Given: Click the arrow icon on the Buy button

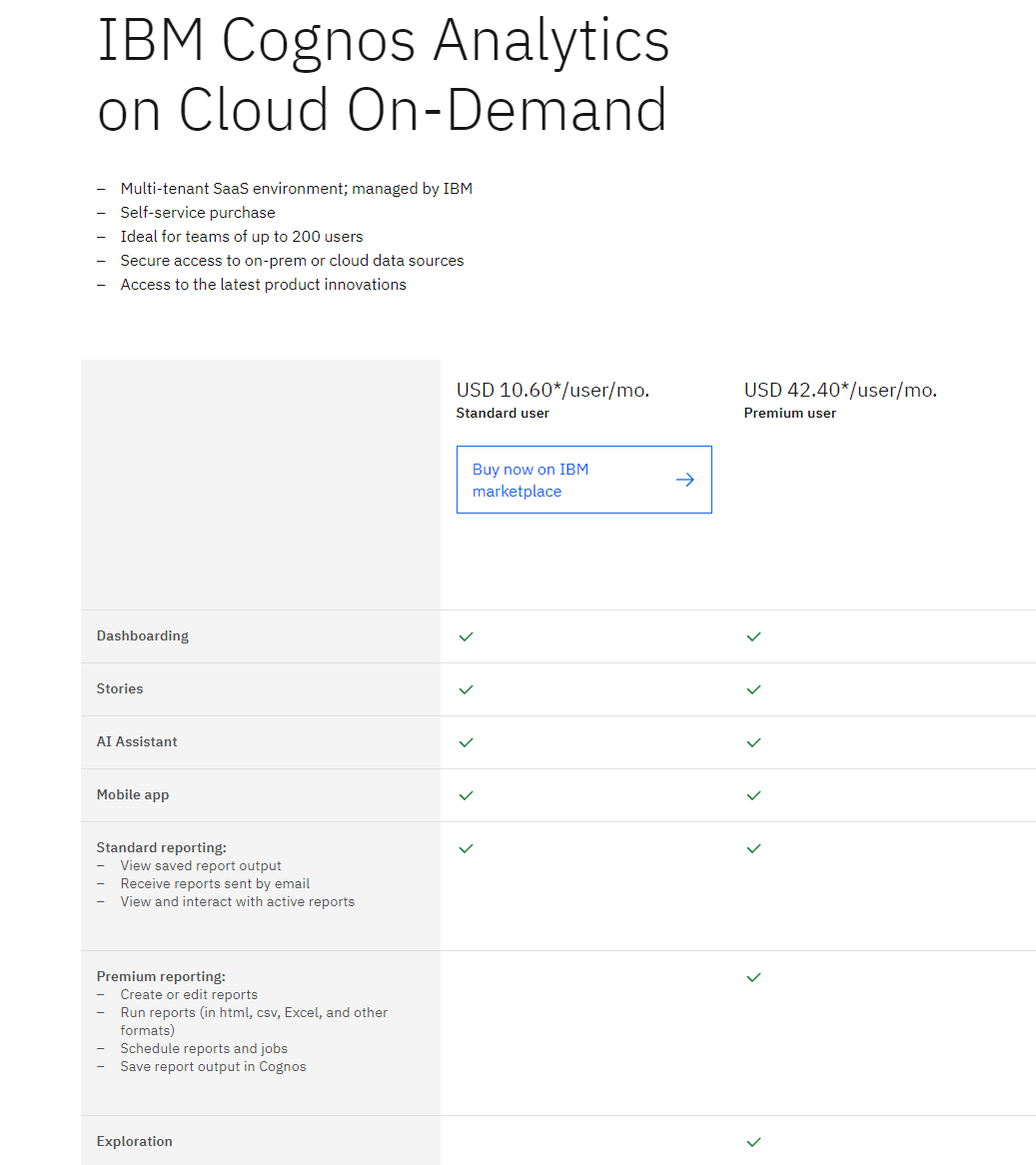Looking at the screenshot, I should tap(685, 480).
